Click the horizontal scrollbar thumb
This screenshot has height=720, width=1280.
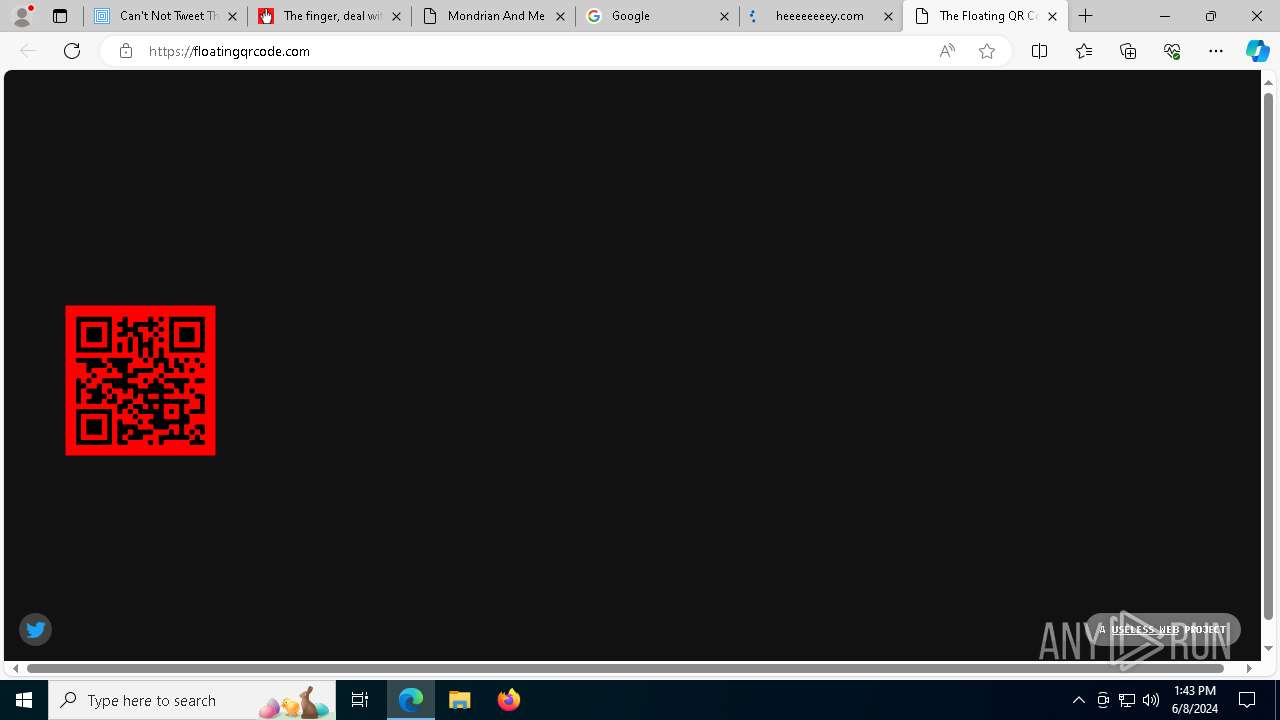[626, 668]
